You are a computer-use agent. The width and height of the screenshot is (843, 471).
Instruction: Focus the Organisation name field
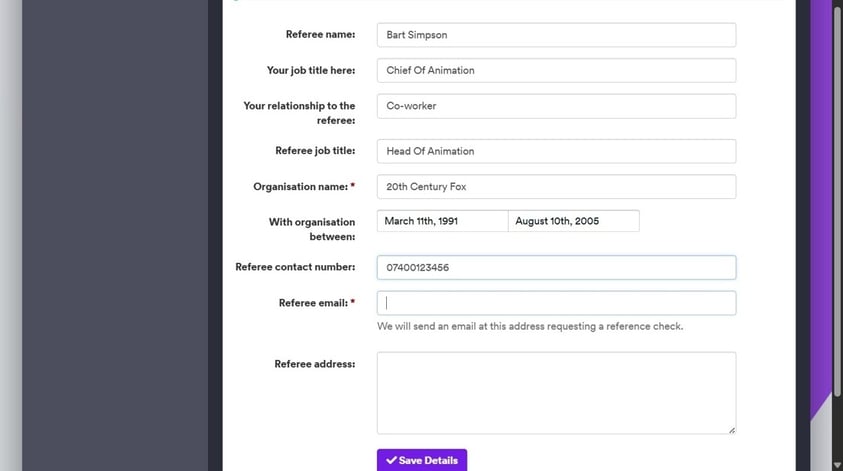click(x=556, y=187)
